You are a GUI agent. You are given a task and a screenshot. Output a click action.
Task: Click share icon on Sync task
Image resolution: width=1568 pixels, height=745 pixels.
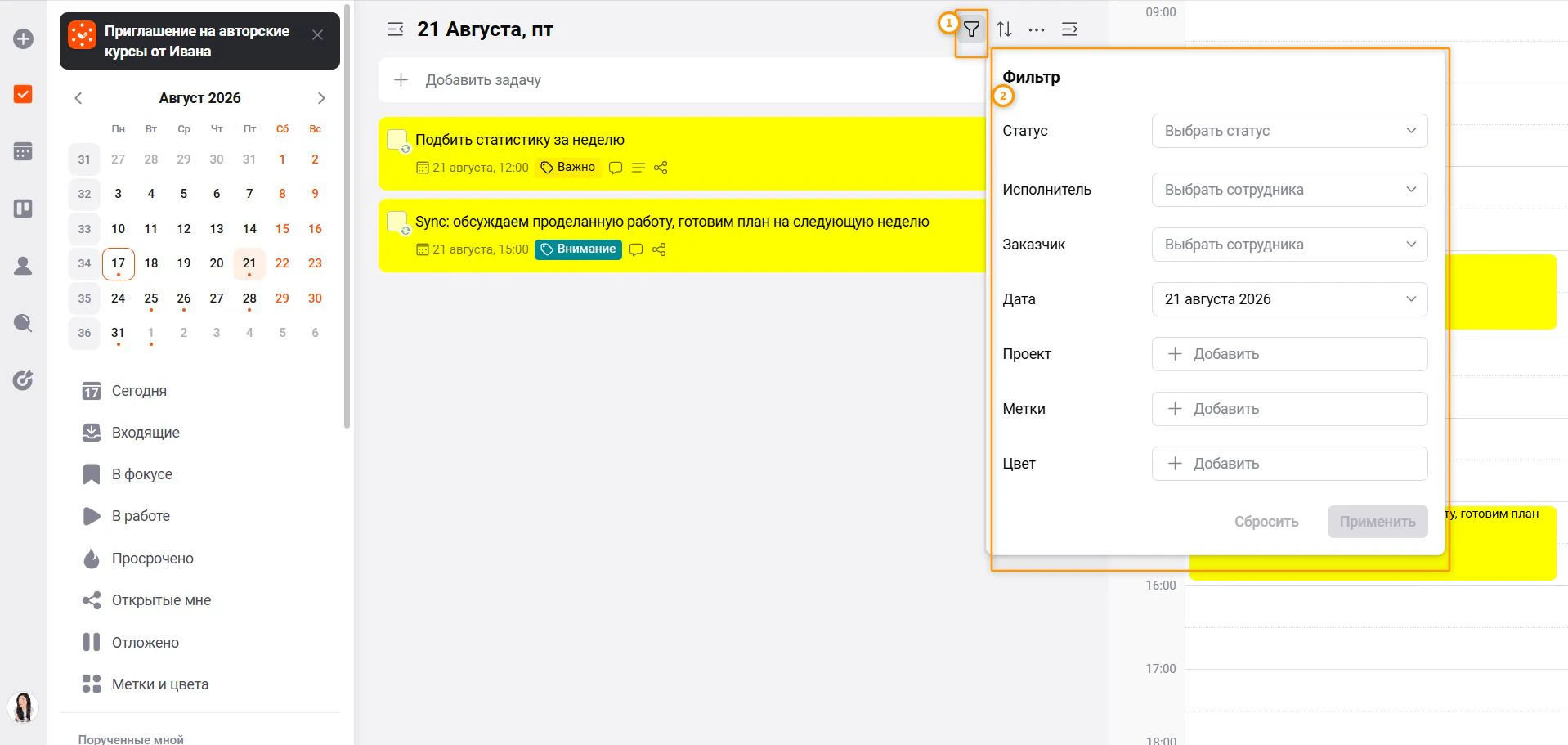coord(659,249)
